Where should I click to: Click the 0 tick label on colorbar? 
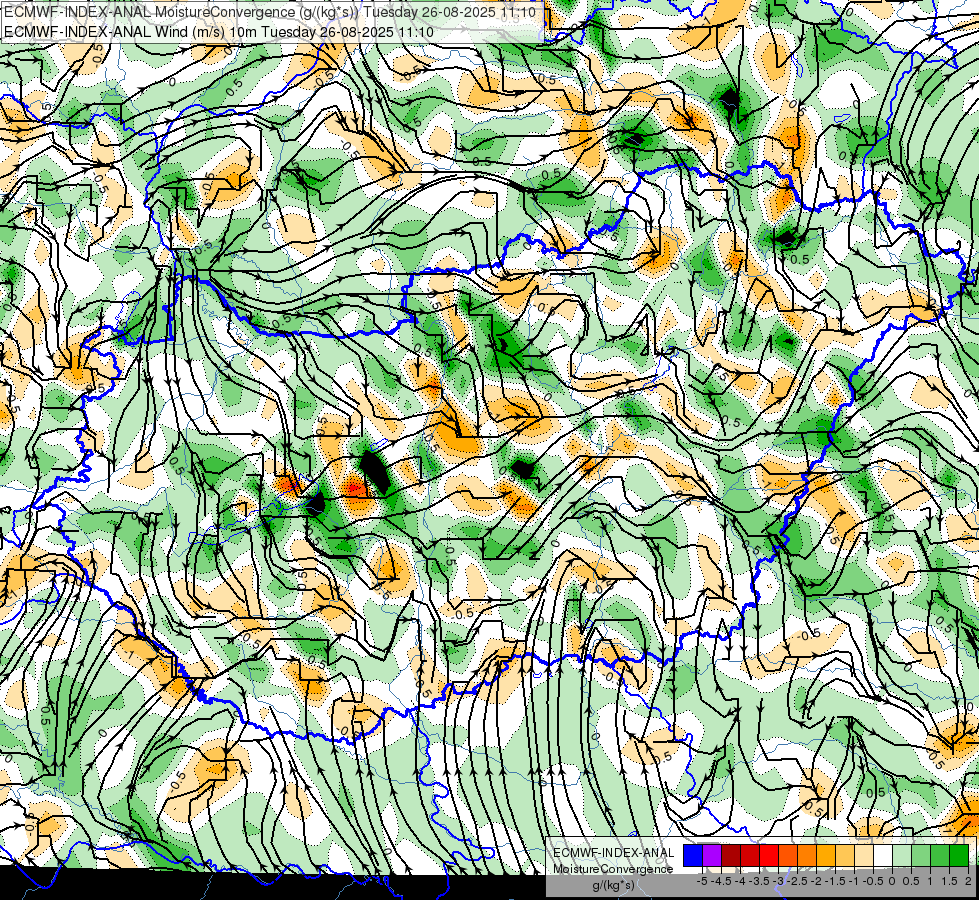(x=892, y=881)
